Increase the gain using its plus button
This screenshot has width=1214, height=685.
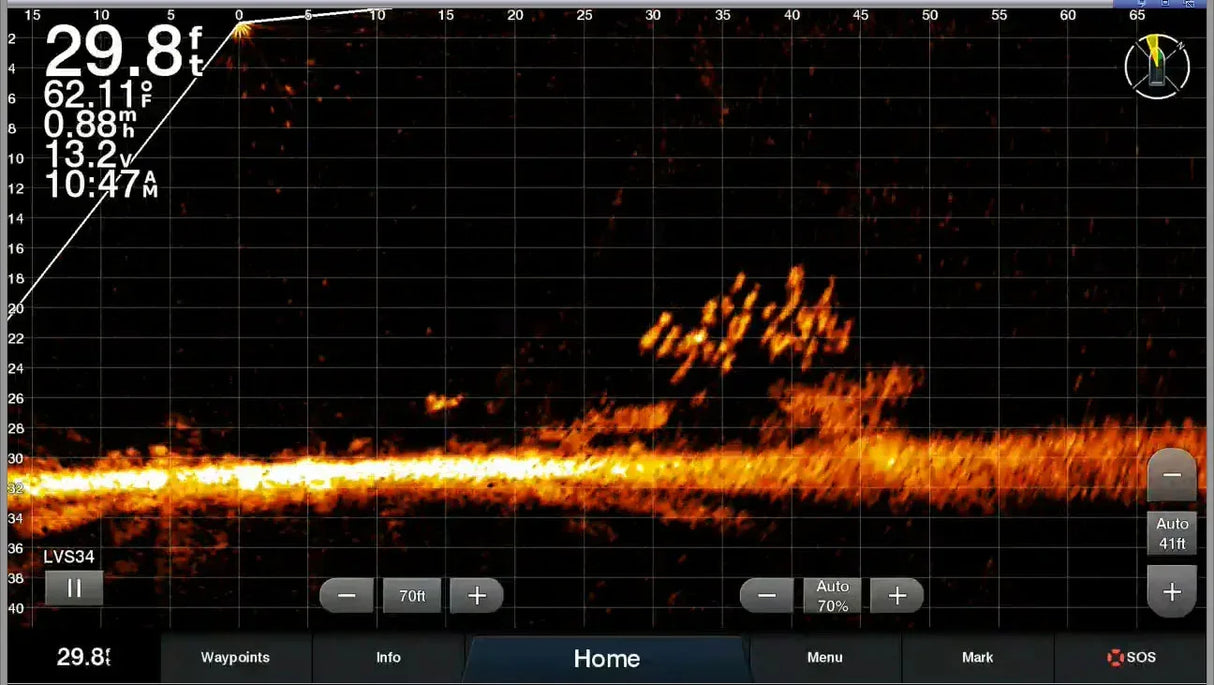[x=897, y=595]
